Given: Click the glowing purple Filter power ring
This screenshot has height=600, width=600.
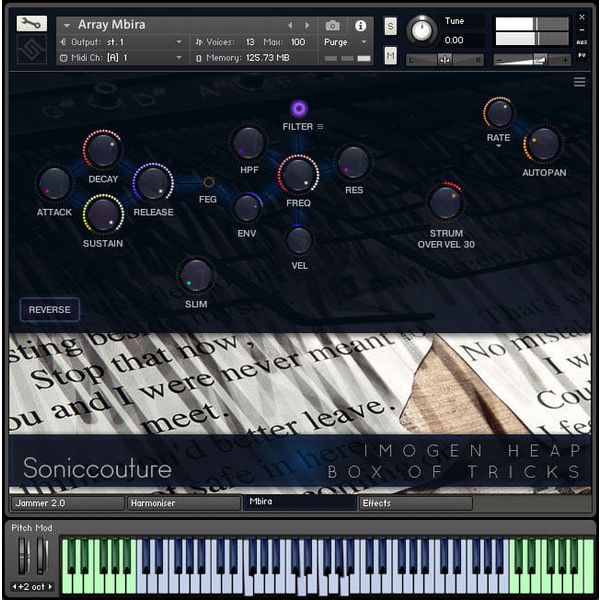Looking at the screenshot, I should pyautogui.click(x=299, y=109).
